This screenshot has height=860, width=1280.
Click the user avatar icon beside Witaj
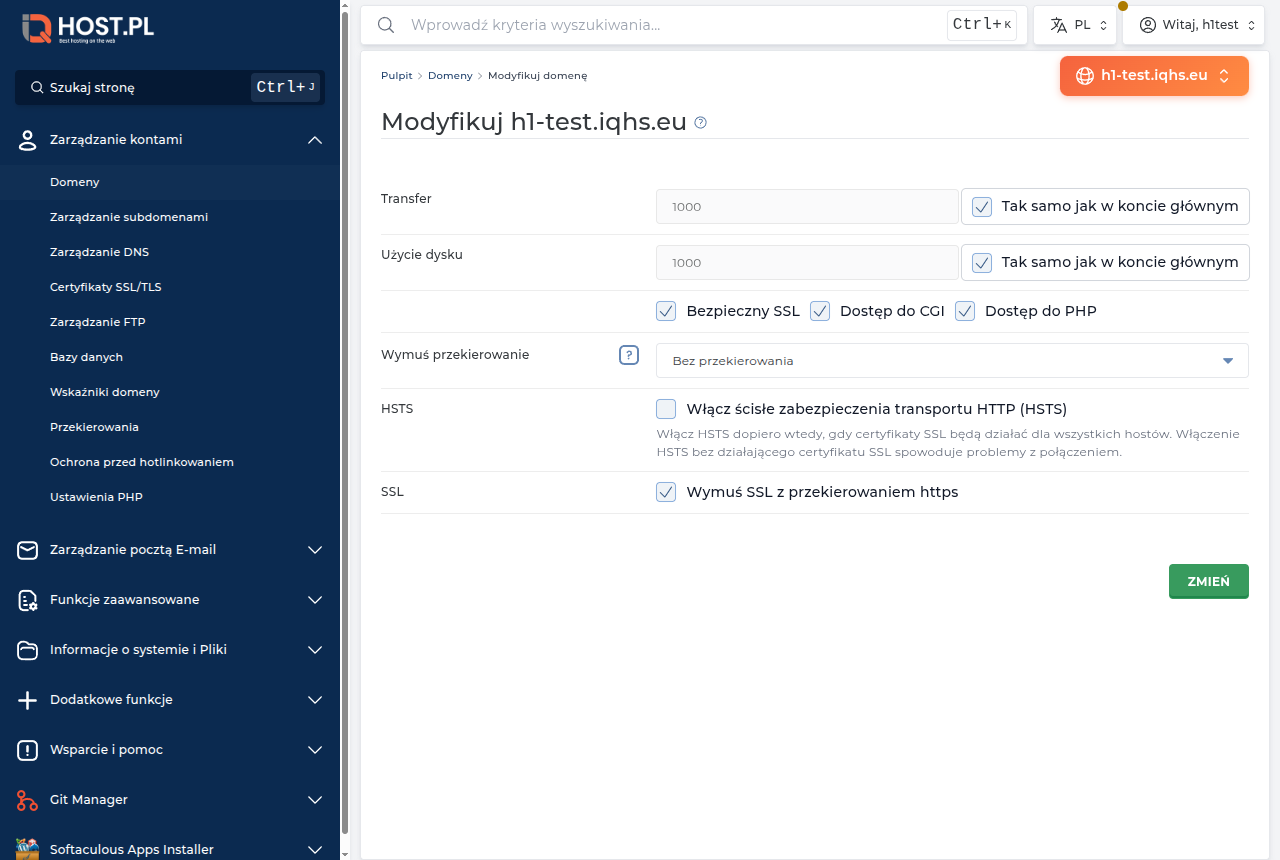(x=1147, y=25)
